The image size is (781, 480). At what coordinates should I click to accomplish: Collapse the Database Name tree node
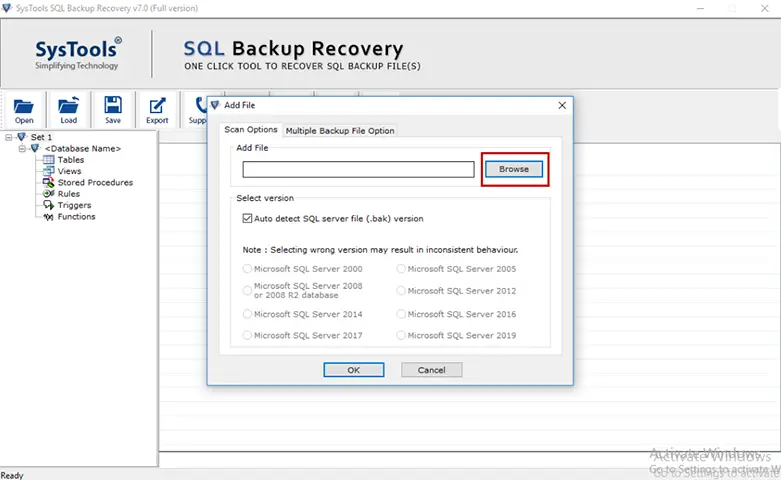click(22, 148)
